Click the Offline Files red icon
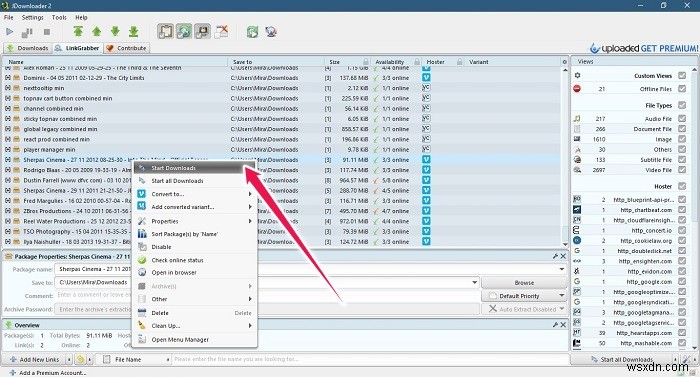The width and height of the screenshot is (700, 377). click(577, 88)
